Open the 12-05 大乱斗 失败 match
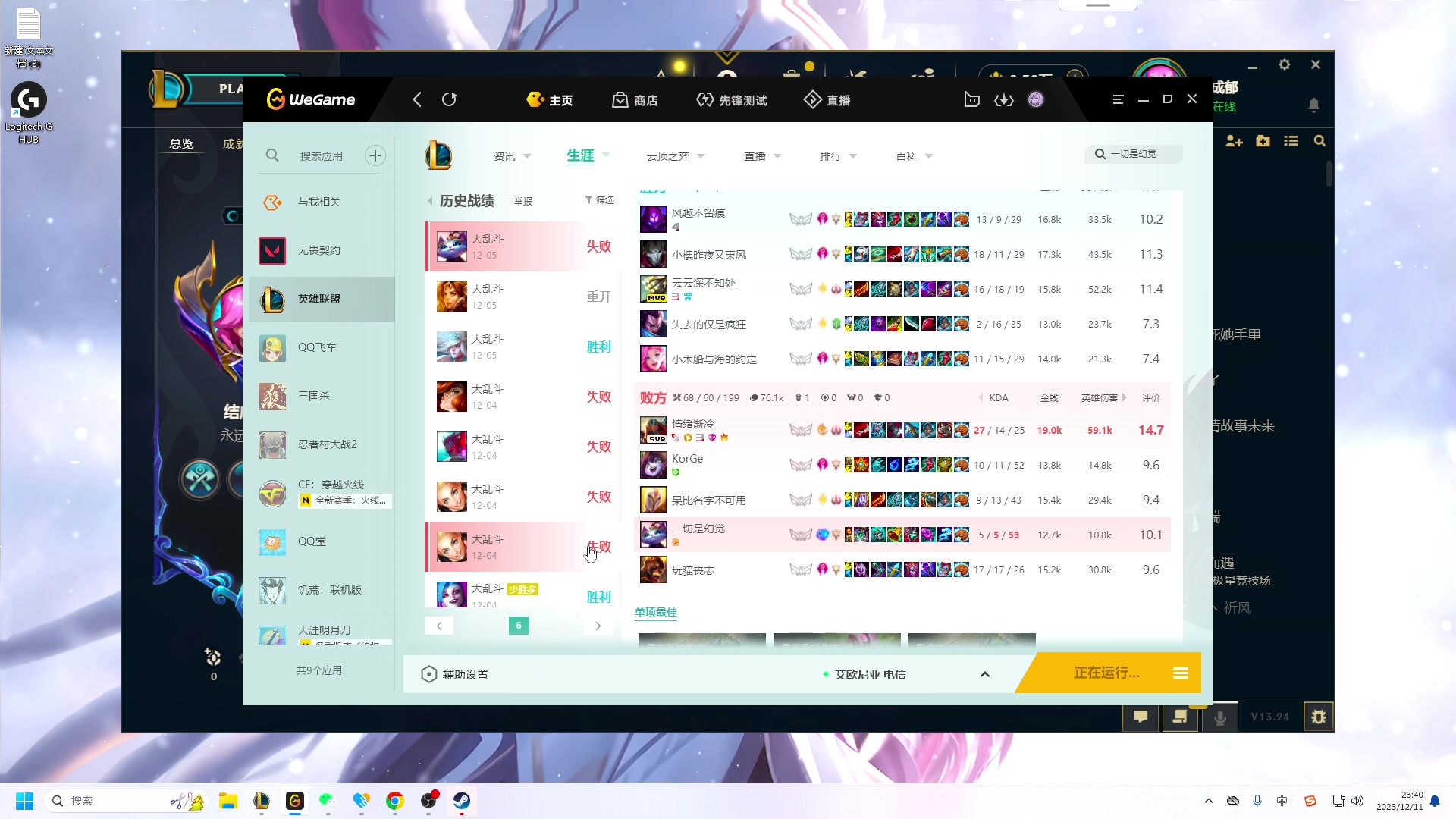Image resolution: width=1456 pixels, height=819 pixels. (x=523, y=246)
